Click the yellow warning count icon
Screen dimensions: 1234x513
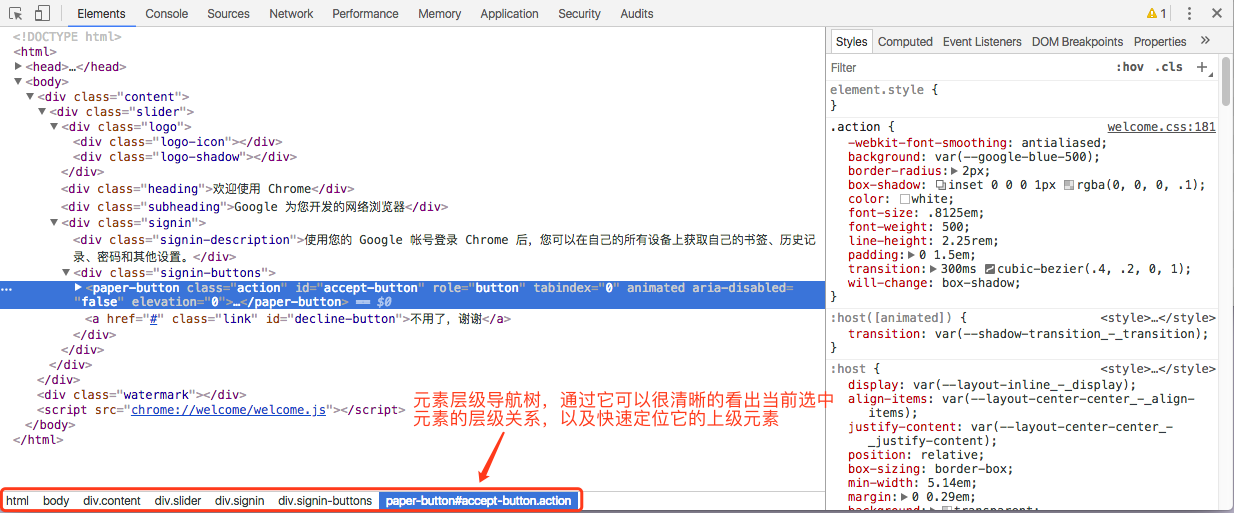[x=1156, y=13]
